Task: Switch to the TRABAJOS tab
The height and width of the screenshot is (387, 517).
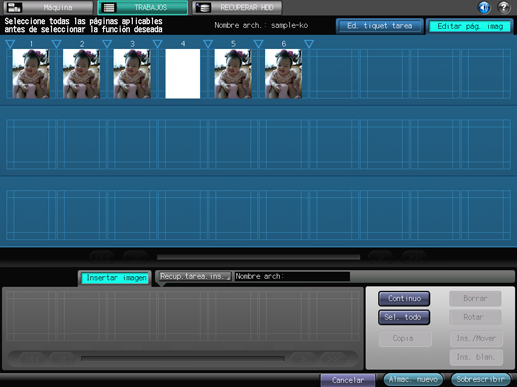Action: pos(143,7)
